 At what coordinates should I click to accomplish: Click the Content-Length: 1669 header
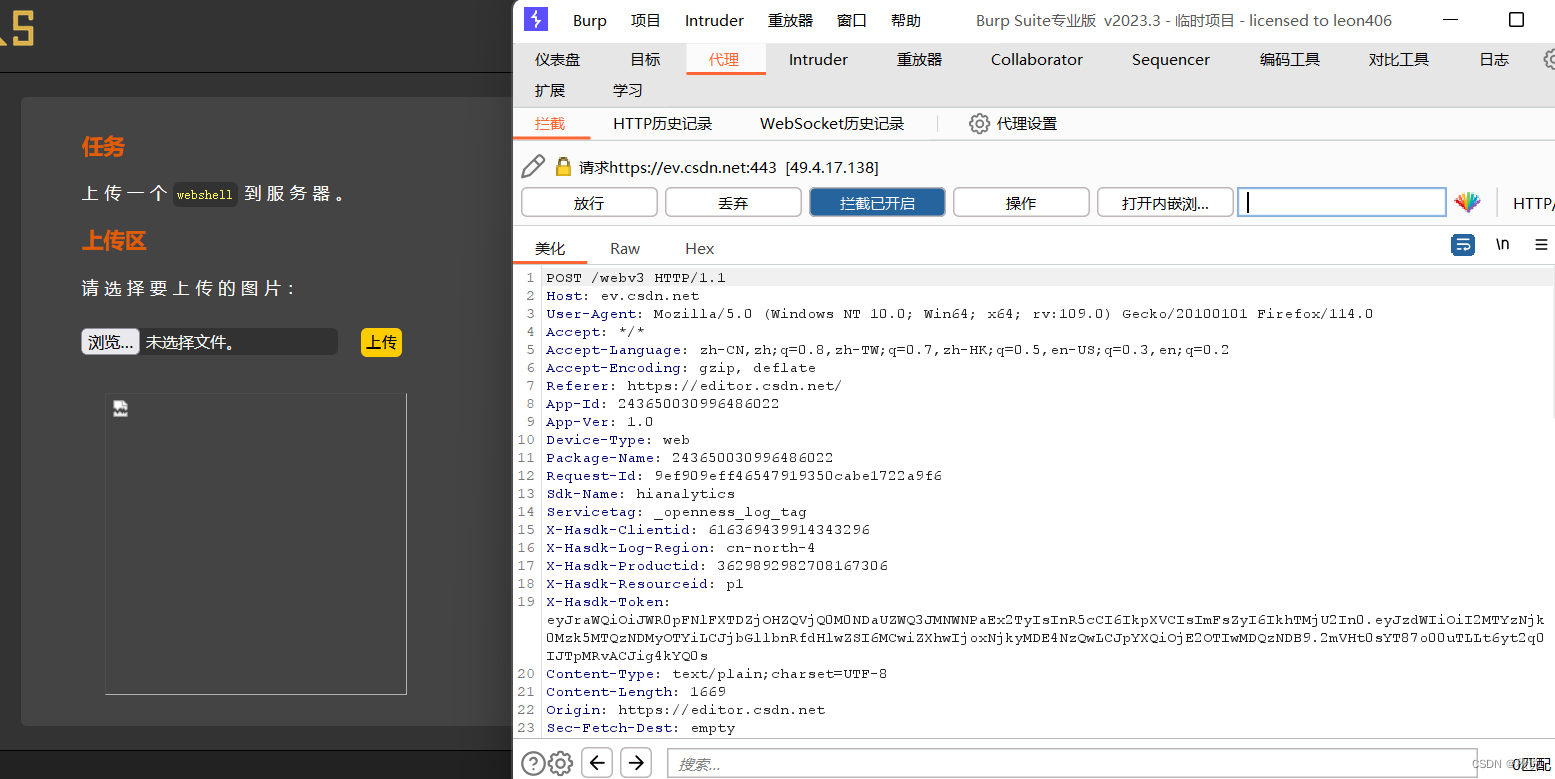pos(636,691)
